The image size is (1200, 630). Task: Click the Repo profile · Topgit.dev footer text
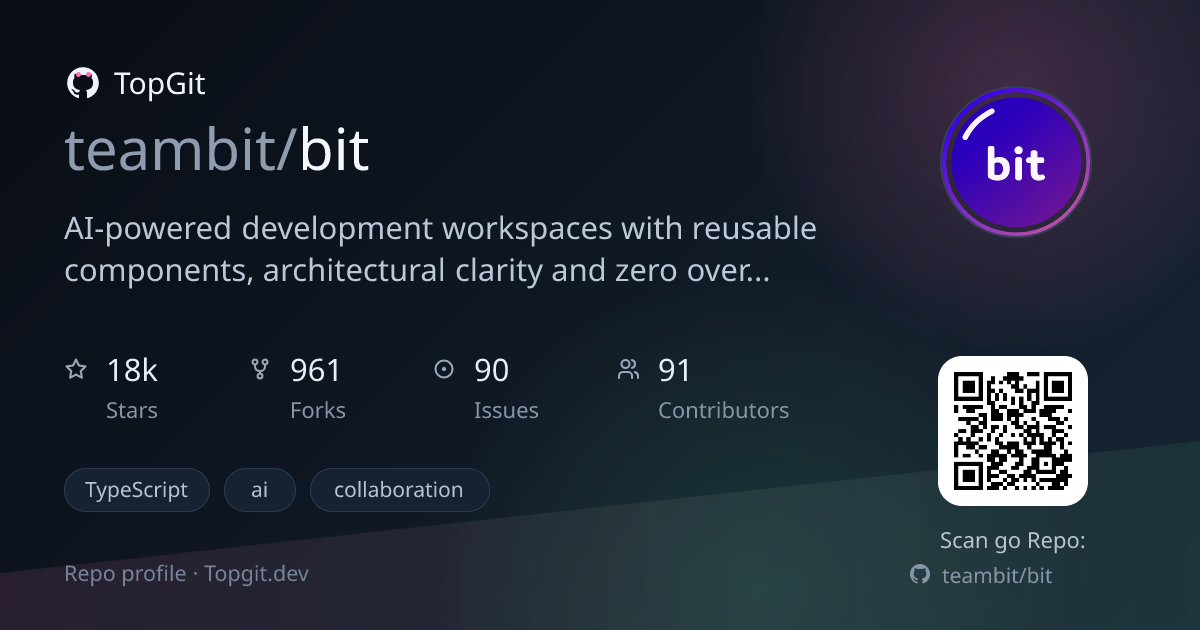tap(187, 574)
